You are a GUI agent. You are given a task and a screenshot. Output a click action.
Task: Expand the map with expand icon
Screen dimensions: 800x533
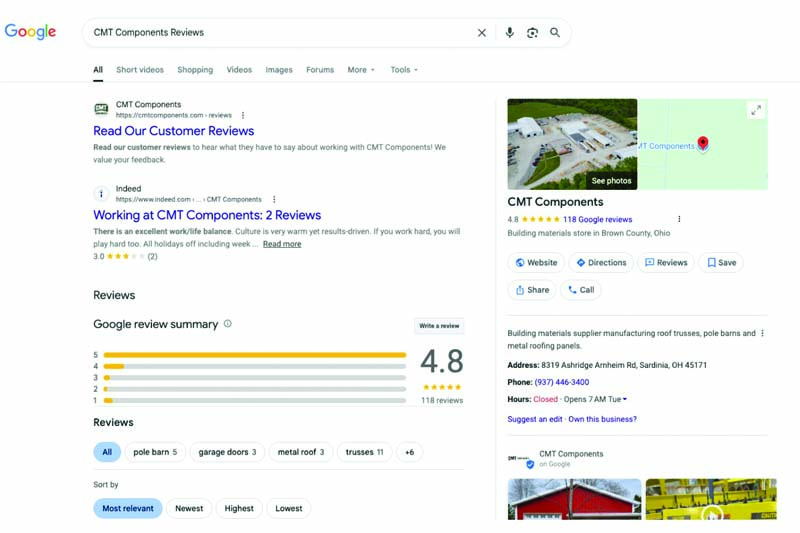[756, 110]
